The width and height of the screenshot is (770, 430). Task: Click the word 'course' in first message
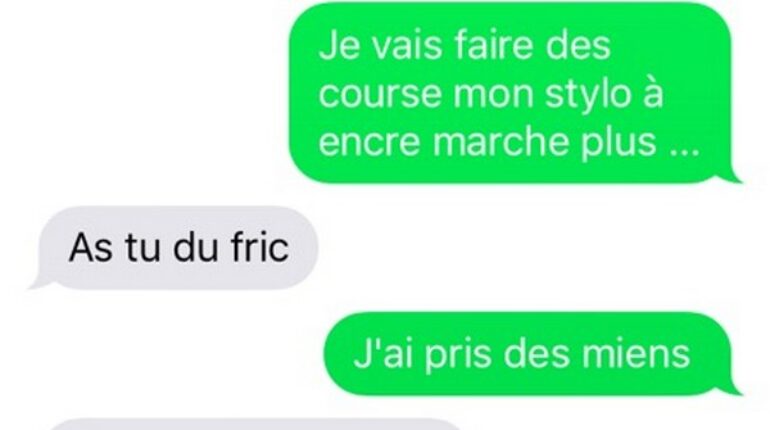tap(381, 95)
